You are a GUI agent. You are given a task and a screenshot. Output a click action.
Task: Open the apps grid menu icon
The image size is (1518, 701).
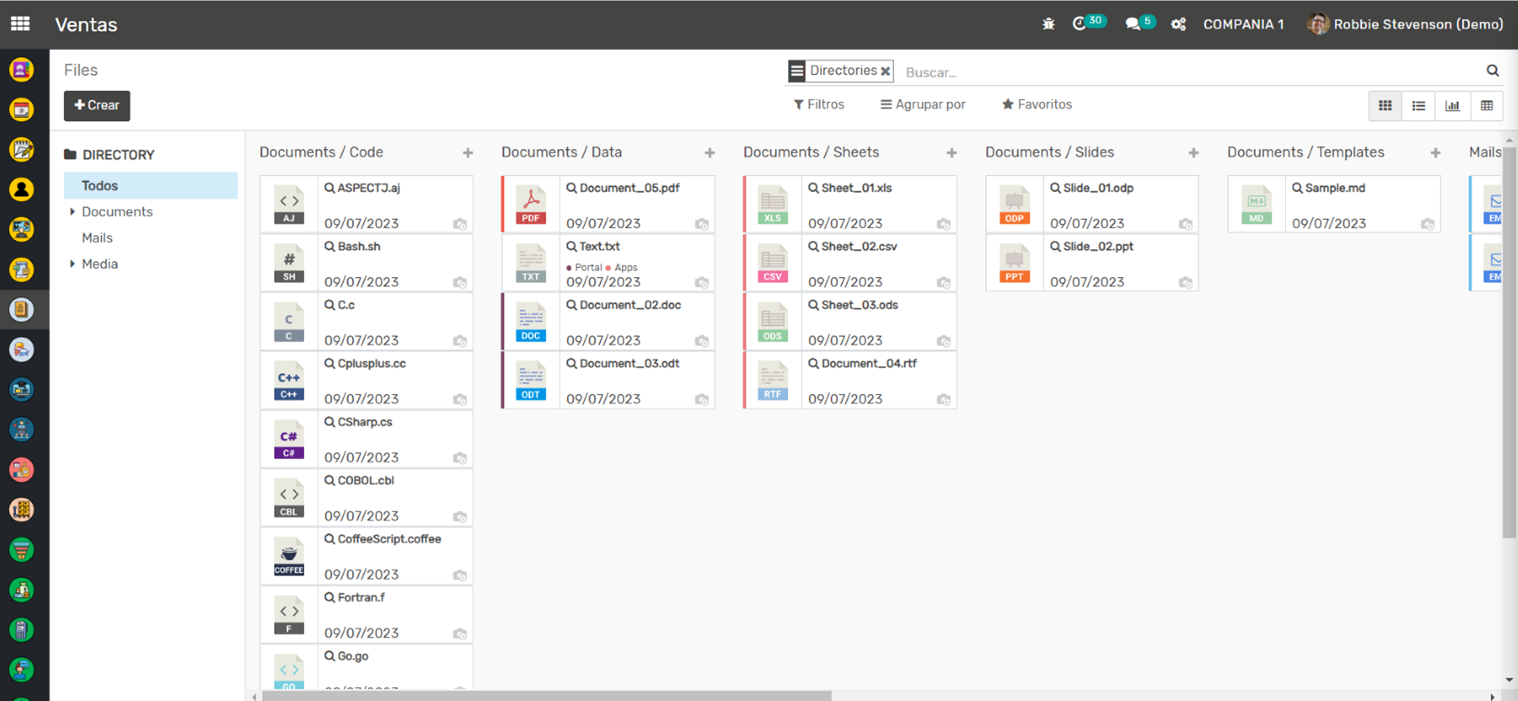click(x=20, y=24)
